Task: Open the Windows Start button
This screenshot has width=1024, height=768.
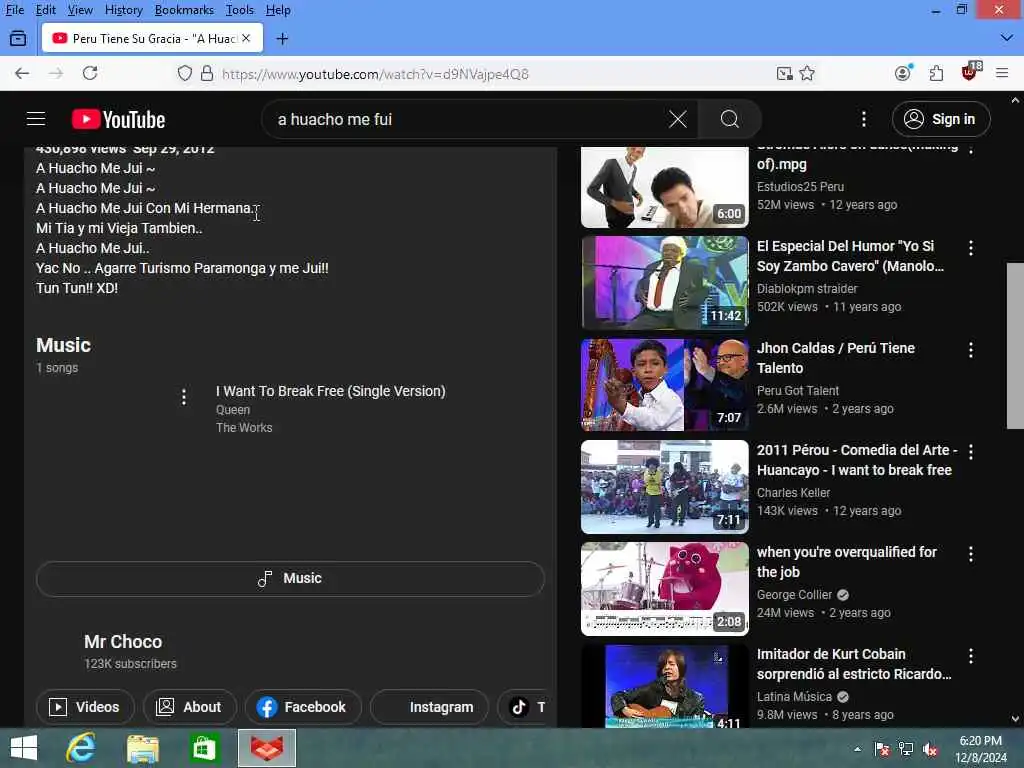Action: (x=24, y=748)
